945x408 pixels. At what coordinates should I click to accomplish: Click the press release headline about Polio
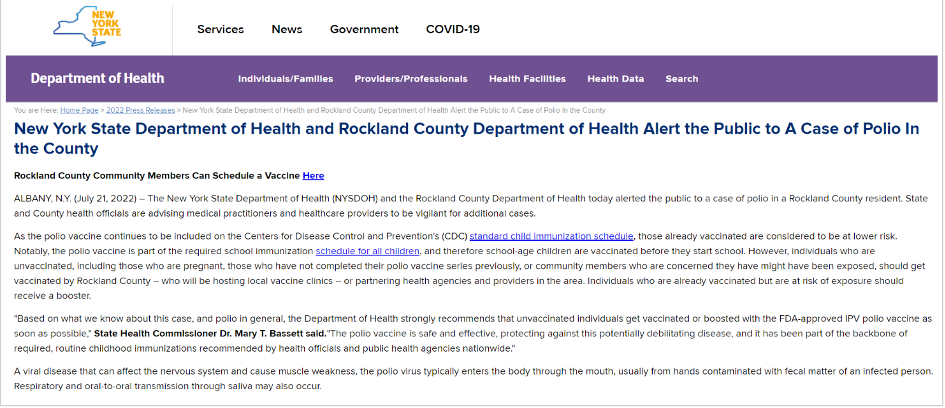pos(466,138)
